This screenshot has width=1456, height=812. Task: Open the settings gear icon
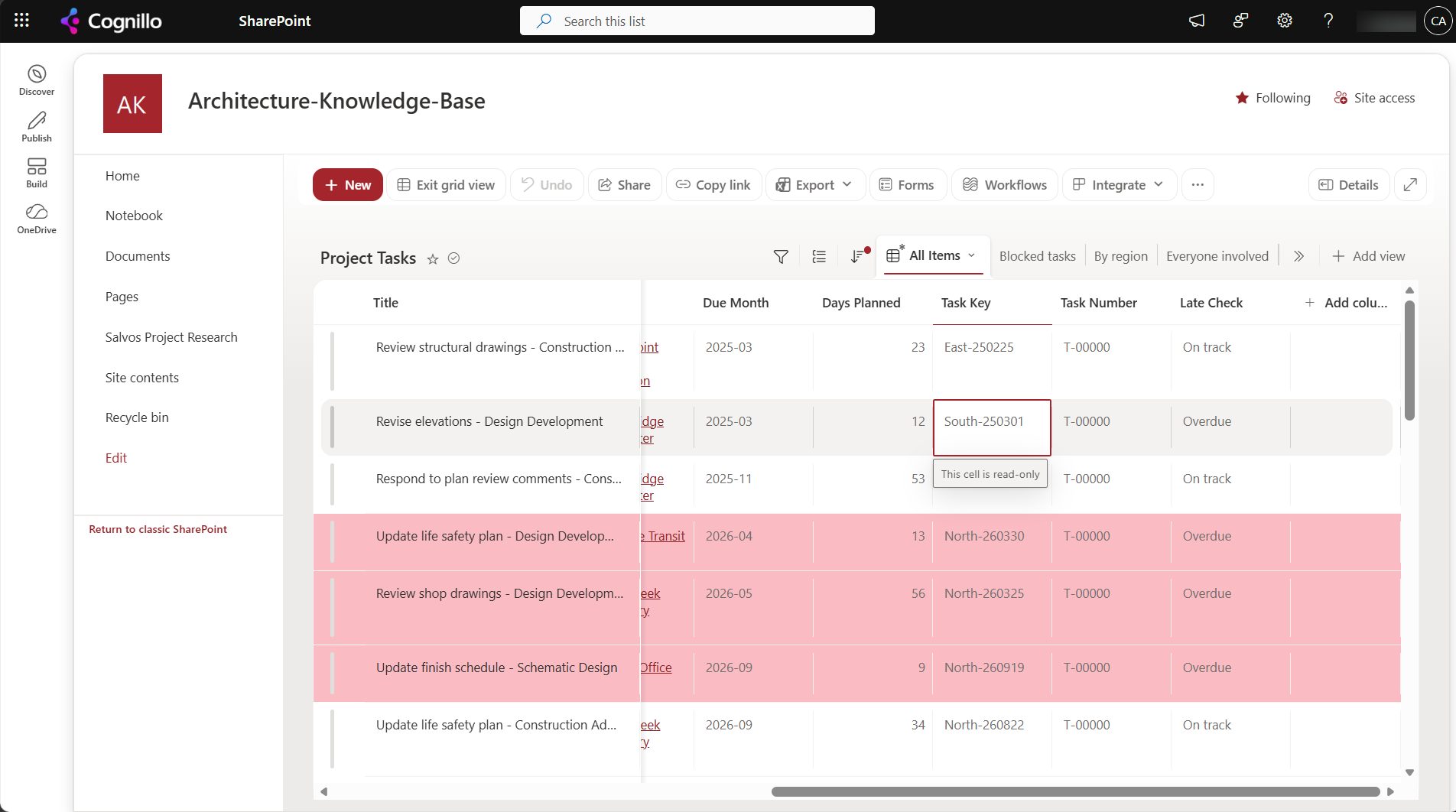(1285, 21)
